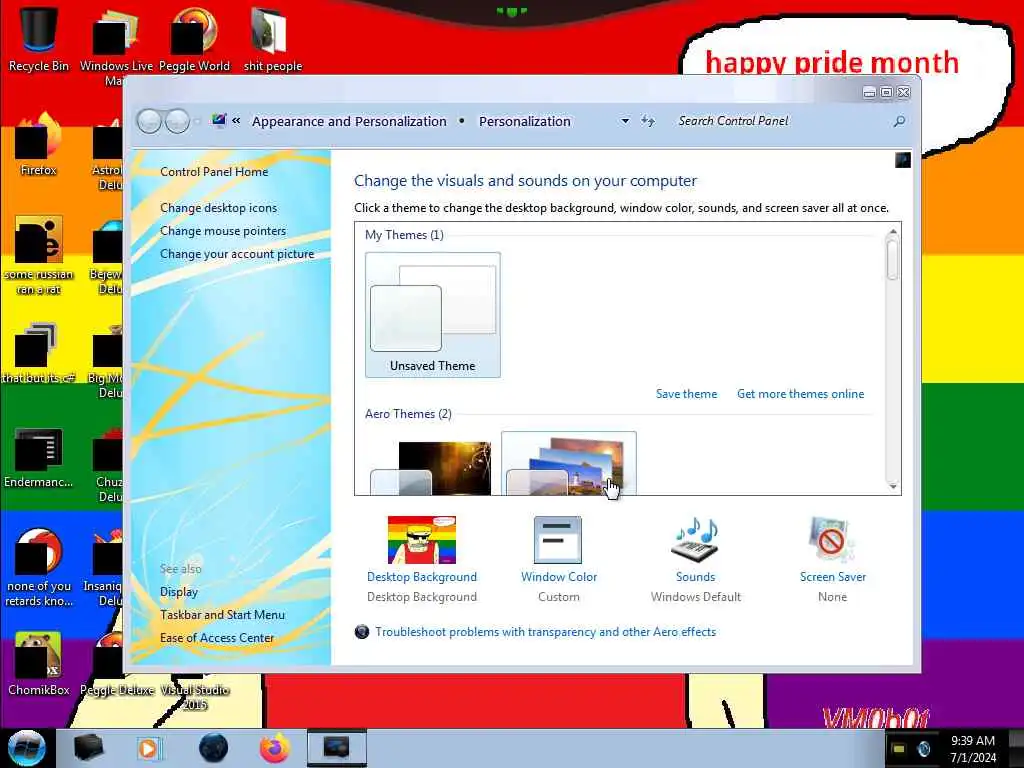The height and width of the screenshot is (768, 1024).
Task: Click the Sounds text link
Action: pos(696,577)
